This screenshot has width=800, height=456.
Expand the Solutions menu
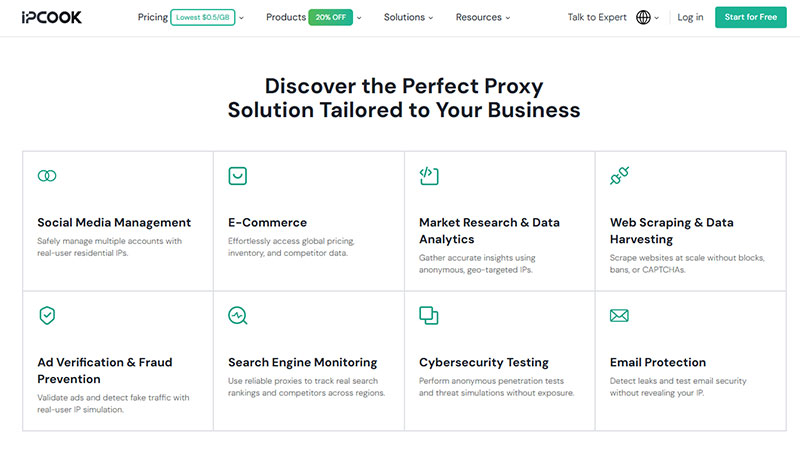(408, 17)
